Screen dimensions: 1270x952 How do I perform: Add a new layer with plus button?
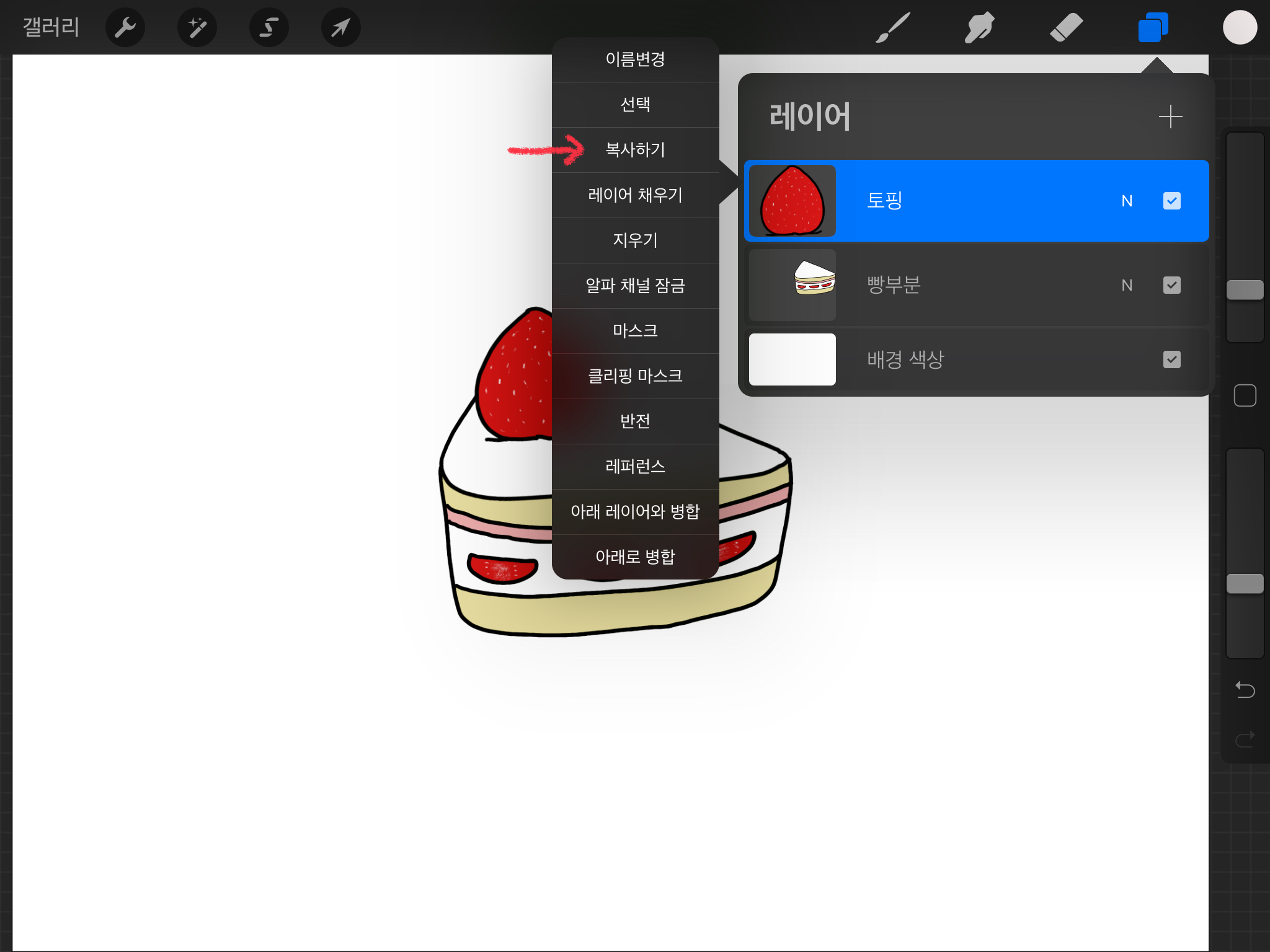point(1170,117)
